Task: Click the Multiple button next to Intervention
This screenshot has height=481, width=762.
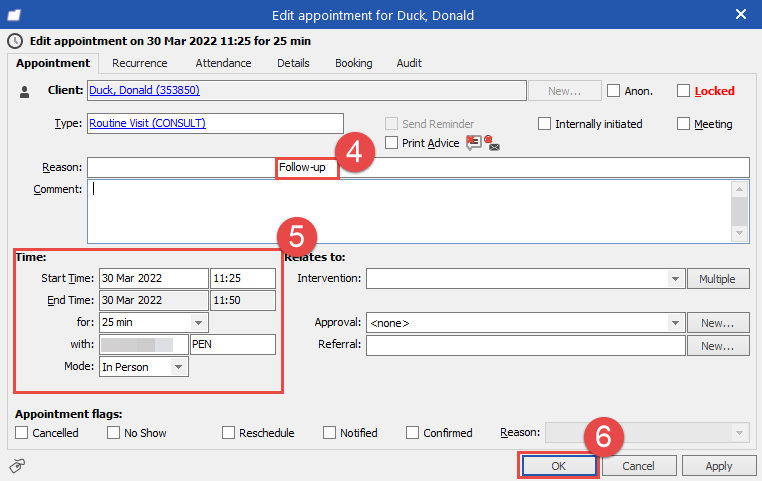Action: (x=717, y=279)
